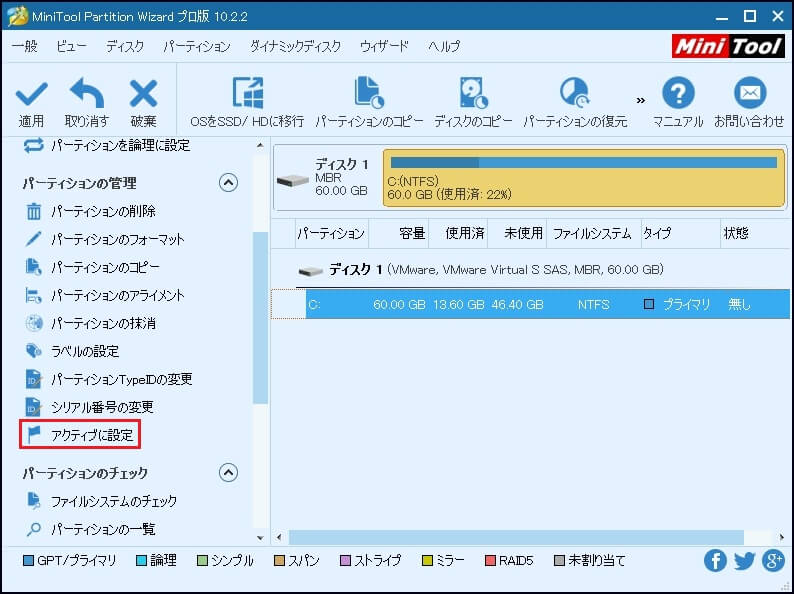Click sidebar scrollbar up arrow
The image size is (794, 594).
point(260,146)
